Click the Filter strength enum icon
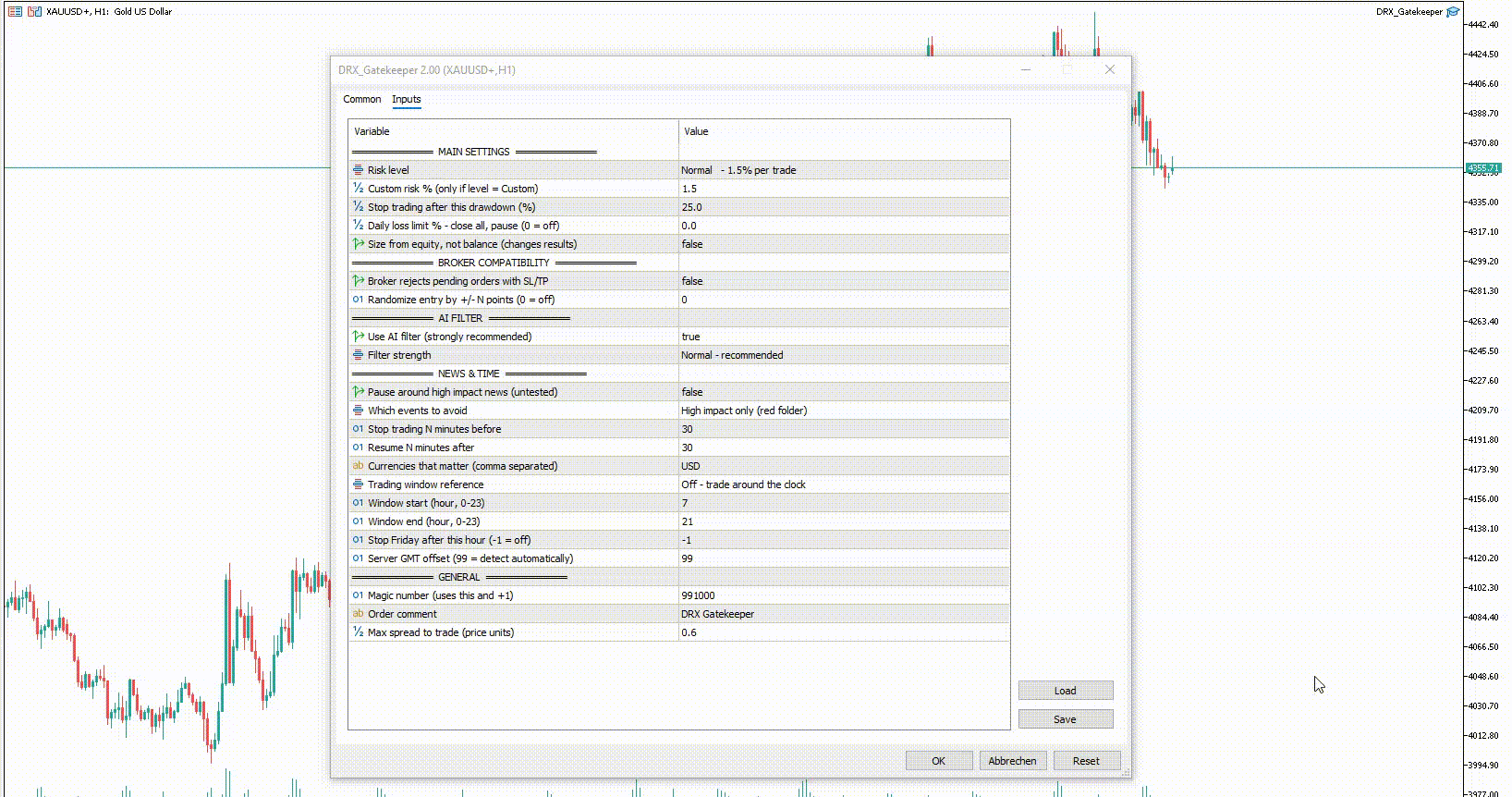1512x797 pixels. click(x=358, y=355)
